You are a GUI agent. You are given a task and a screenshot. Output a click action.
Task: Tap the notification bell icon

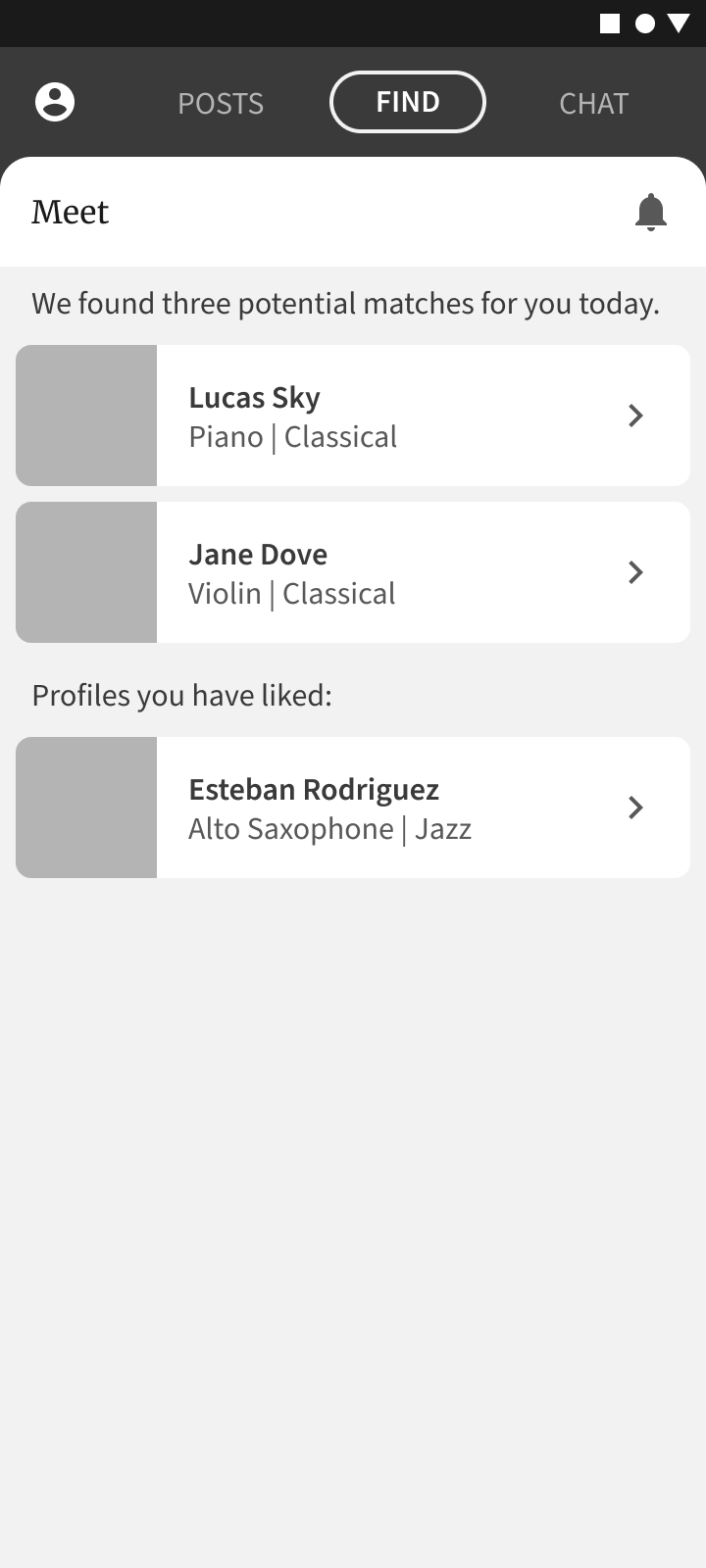(x=651, y=212)
